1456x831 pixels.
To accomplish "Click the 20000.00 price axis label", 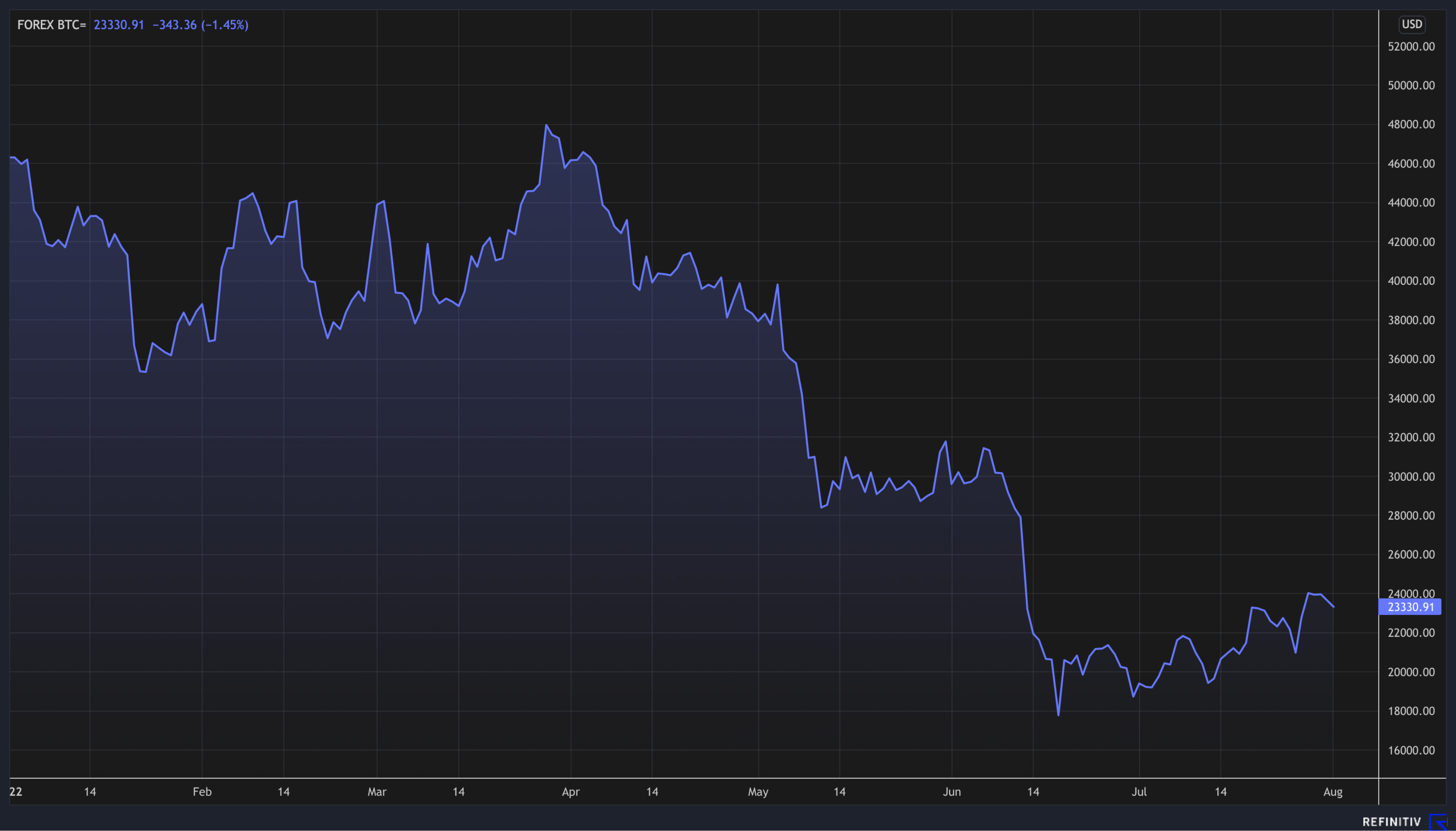I will click(1411, 672).
